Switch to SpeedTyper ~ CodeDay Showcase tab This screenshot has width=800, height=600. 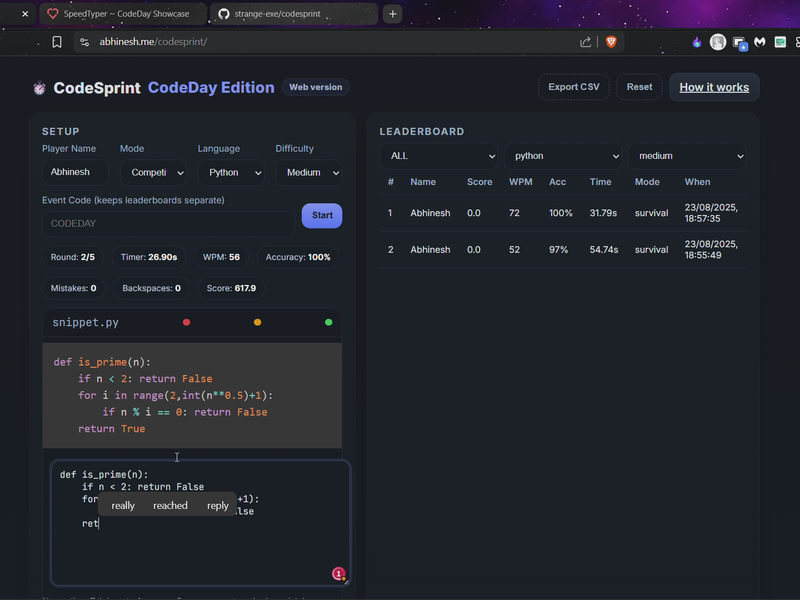pos(123,14)
